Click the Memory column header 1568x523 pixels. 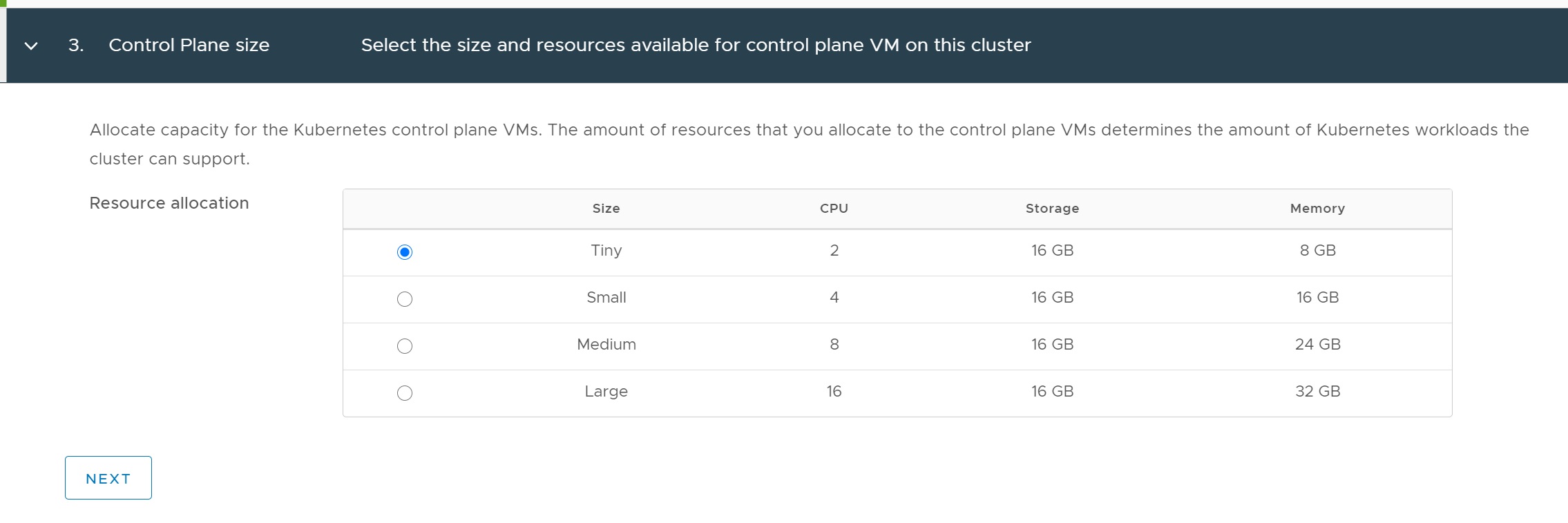(1317, 209)
